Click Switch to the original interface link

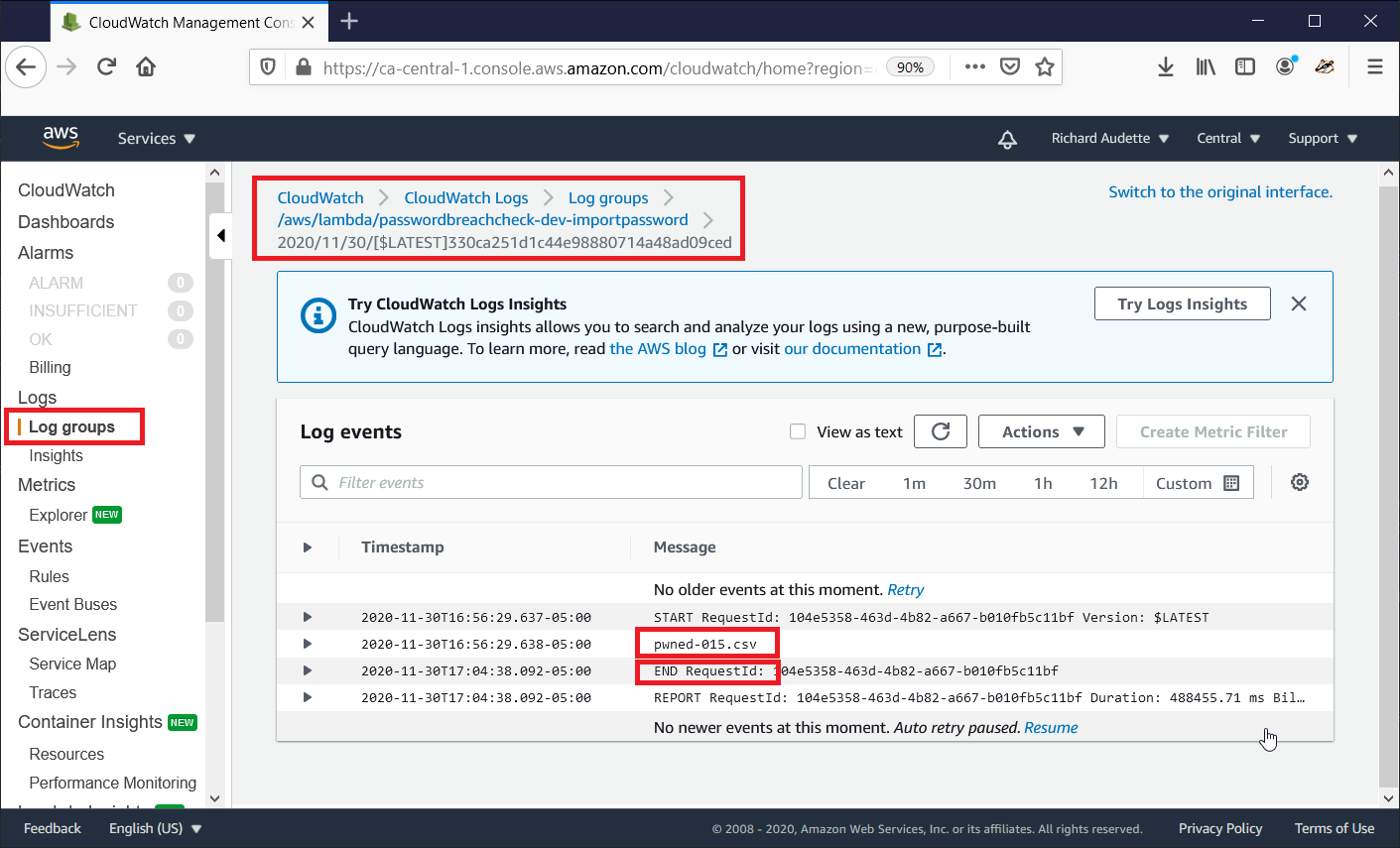click(1219, 192)
